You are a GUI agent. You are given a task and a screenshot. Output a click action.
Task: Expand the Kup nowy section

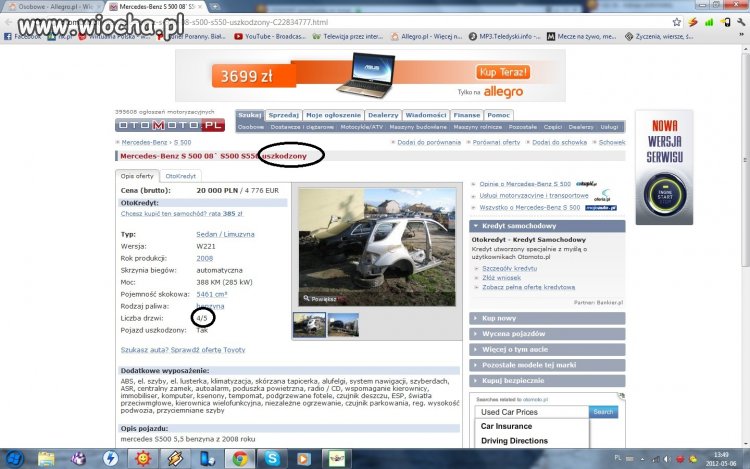pos(547,318)
